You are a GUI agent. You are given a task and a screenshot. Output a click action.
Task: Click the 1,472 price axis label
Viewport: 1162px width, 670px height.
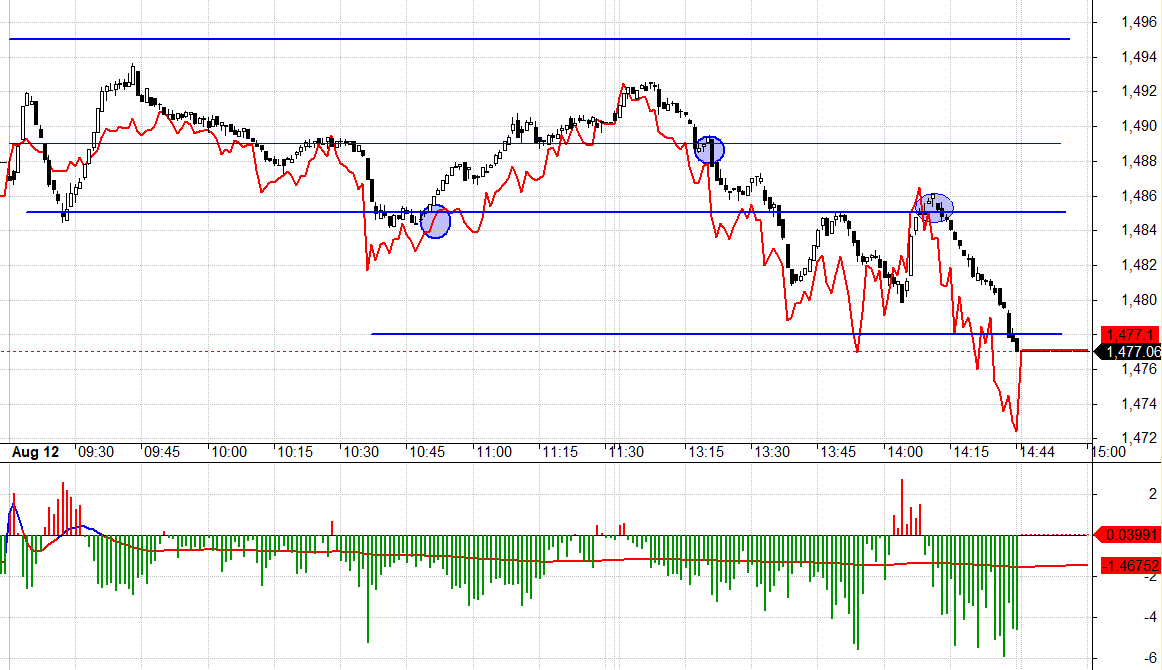1138,438
